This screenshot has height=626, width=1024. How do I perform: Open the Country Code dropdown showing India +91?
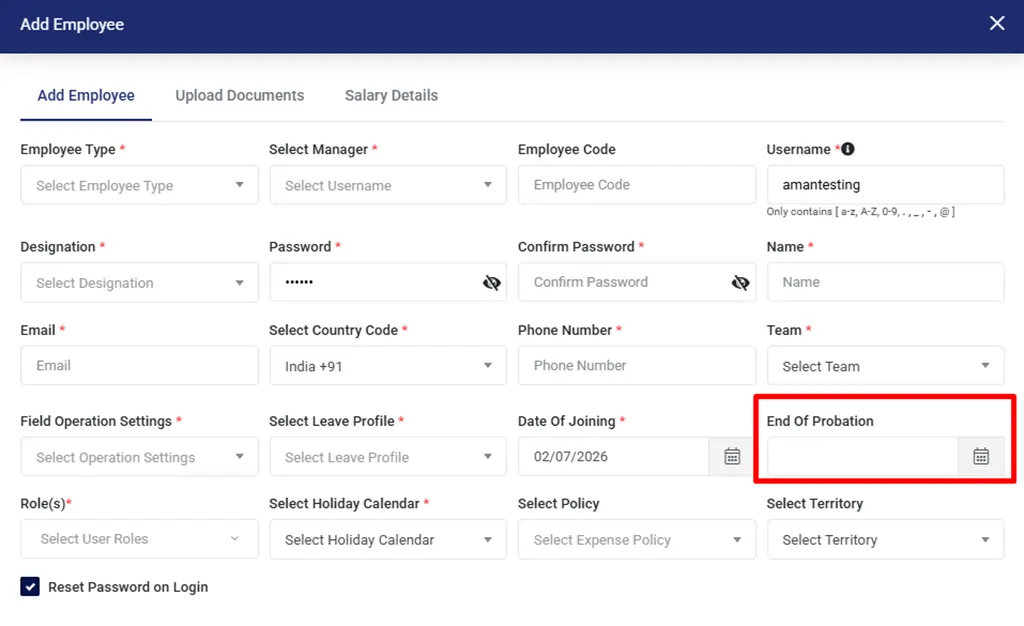point(388,366)
